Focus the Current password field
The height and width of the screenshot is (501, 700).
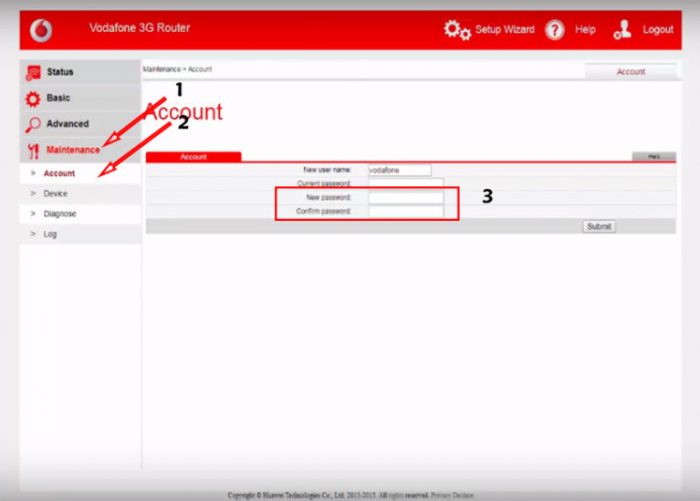pyautogui.click(x=406, y=183)
